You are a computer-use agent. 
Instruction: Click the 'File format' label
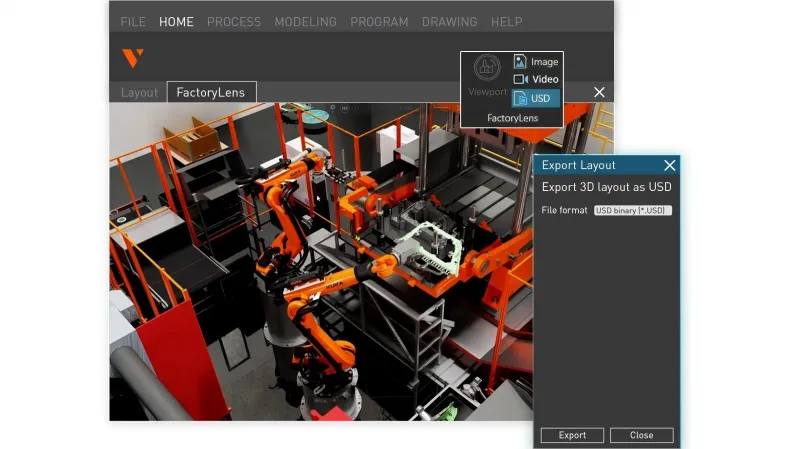564,210
